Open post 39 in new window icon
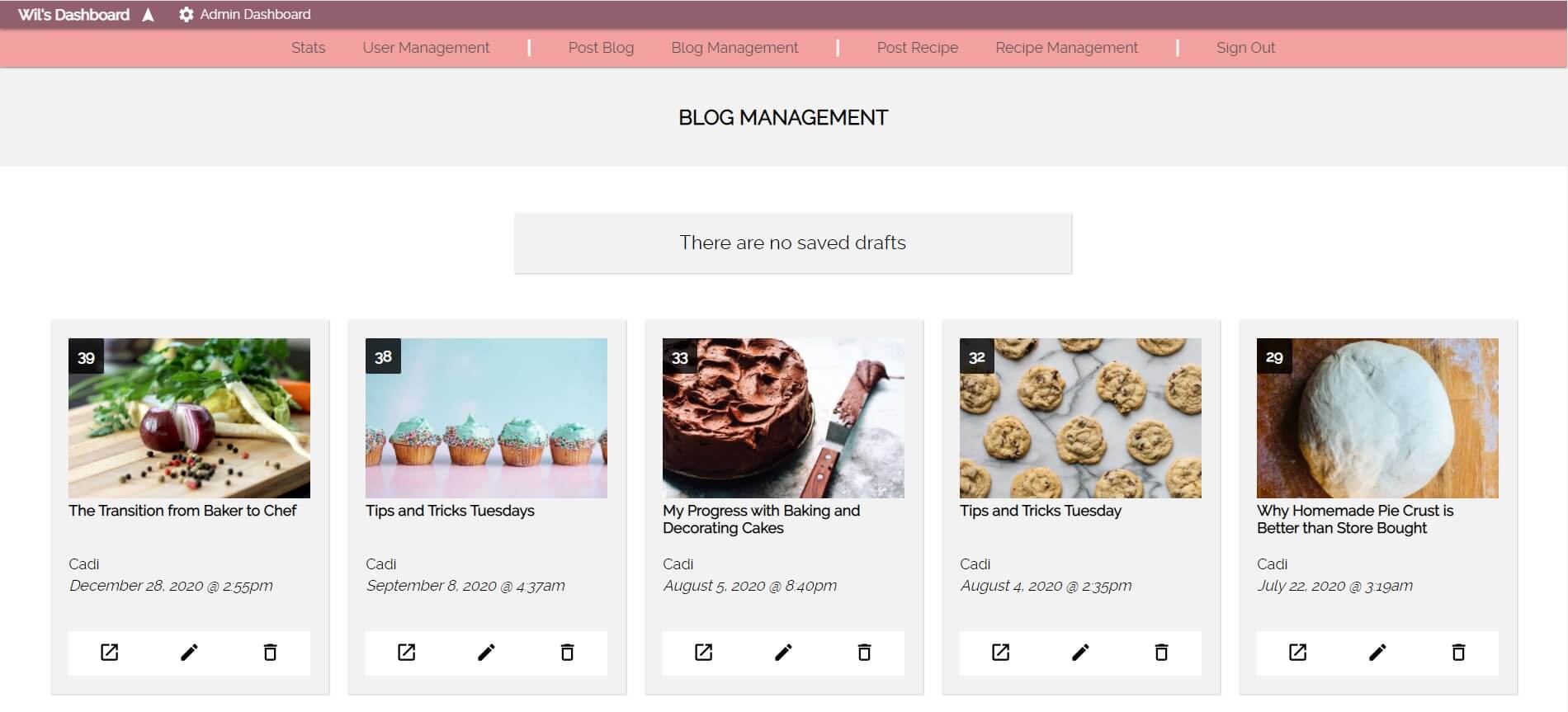 coord(109,653)
